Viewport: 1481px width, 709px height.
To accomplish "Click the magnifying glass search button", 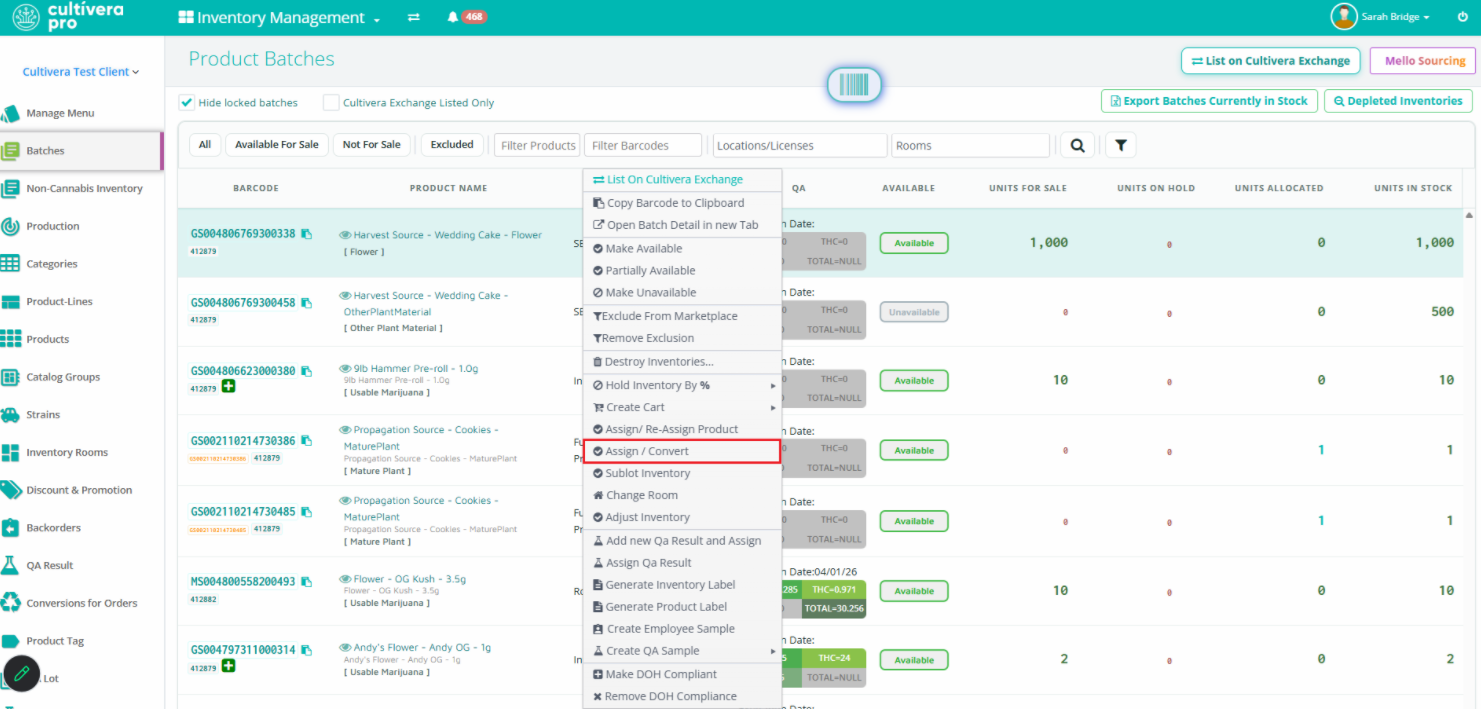I will 1077,145.
